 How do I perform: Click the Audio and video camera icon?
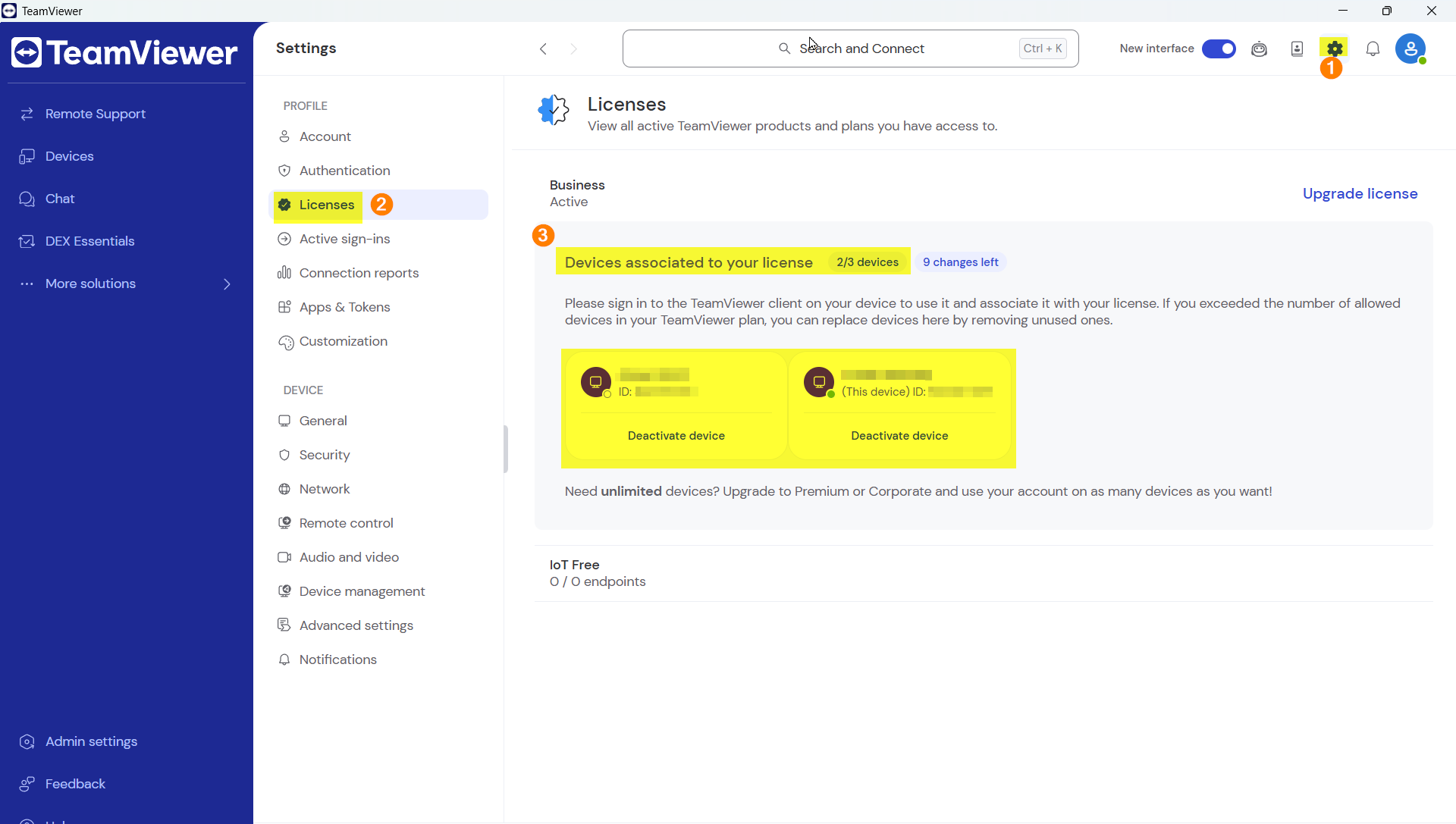click(284, 557)
